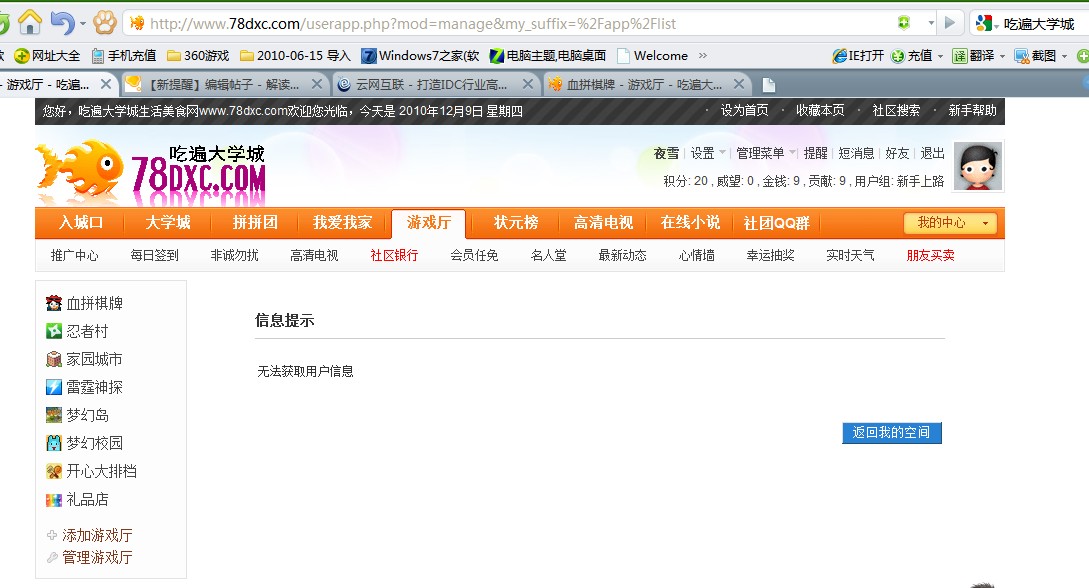The height and width of the screenshot is (588, 1089).
Task: Select the 状元榜 navigation tab
Action: click(515, 223)
